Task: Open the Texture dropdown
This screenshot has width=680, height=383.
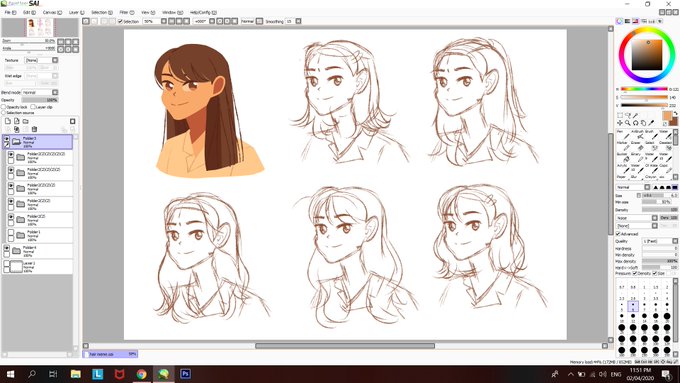Action: [55, 60]
